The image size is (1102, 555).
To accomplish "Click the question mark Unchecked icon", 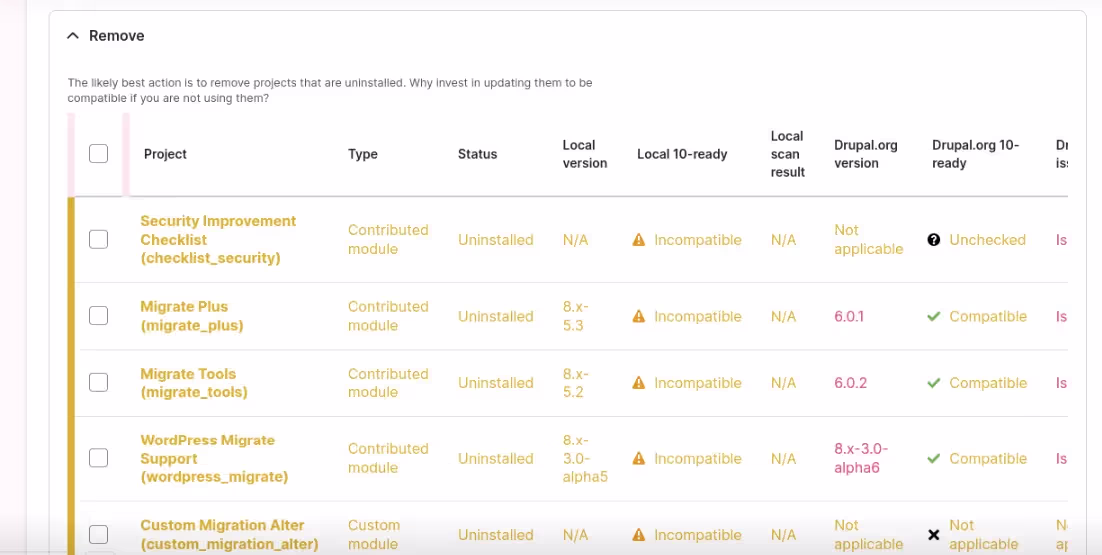I will [933, 240].
